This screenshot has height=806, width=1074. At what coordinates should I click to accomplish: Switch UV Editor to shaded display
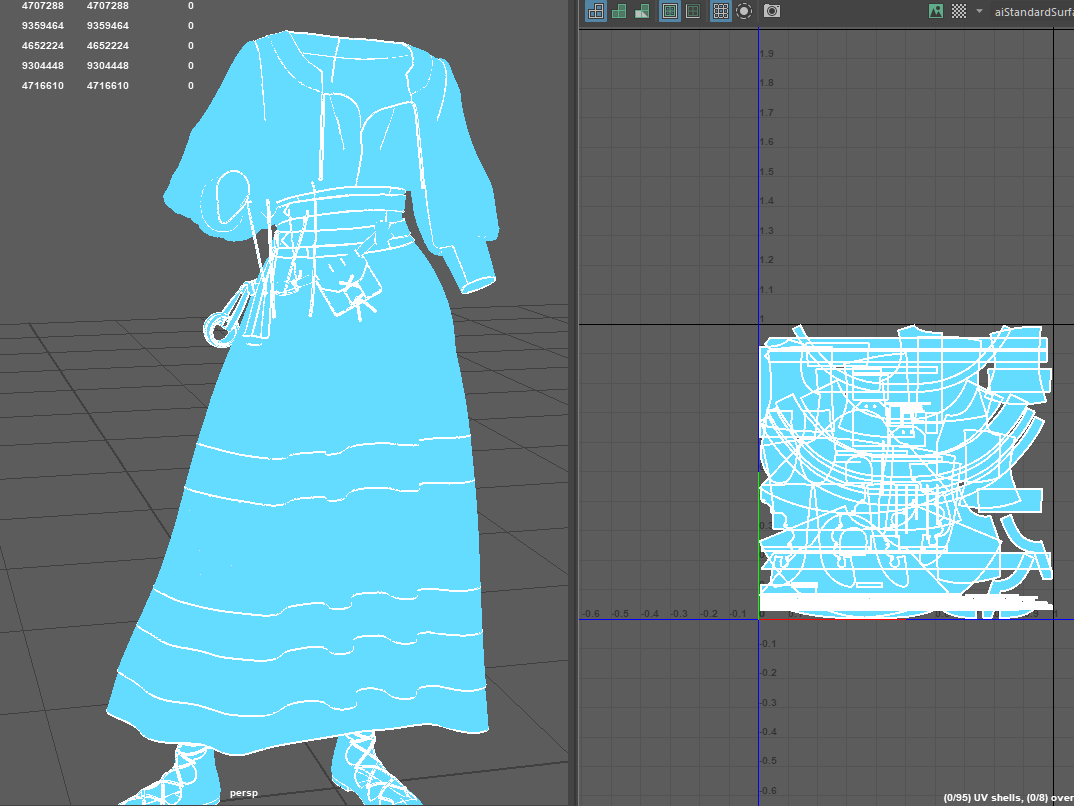pos(619,11)
